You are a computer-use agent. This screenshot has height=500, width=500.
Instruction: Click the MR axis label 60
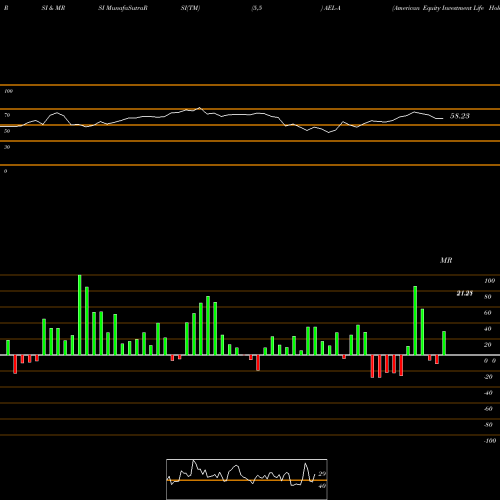pyautogui.click(x=488, y=313)
